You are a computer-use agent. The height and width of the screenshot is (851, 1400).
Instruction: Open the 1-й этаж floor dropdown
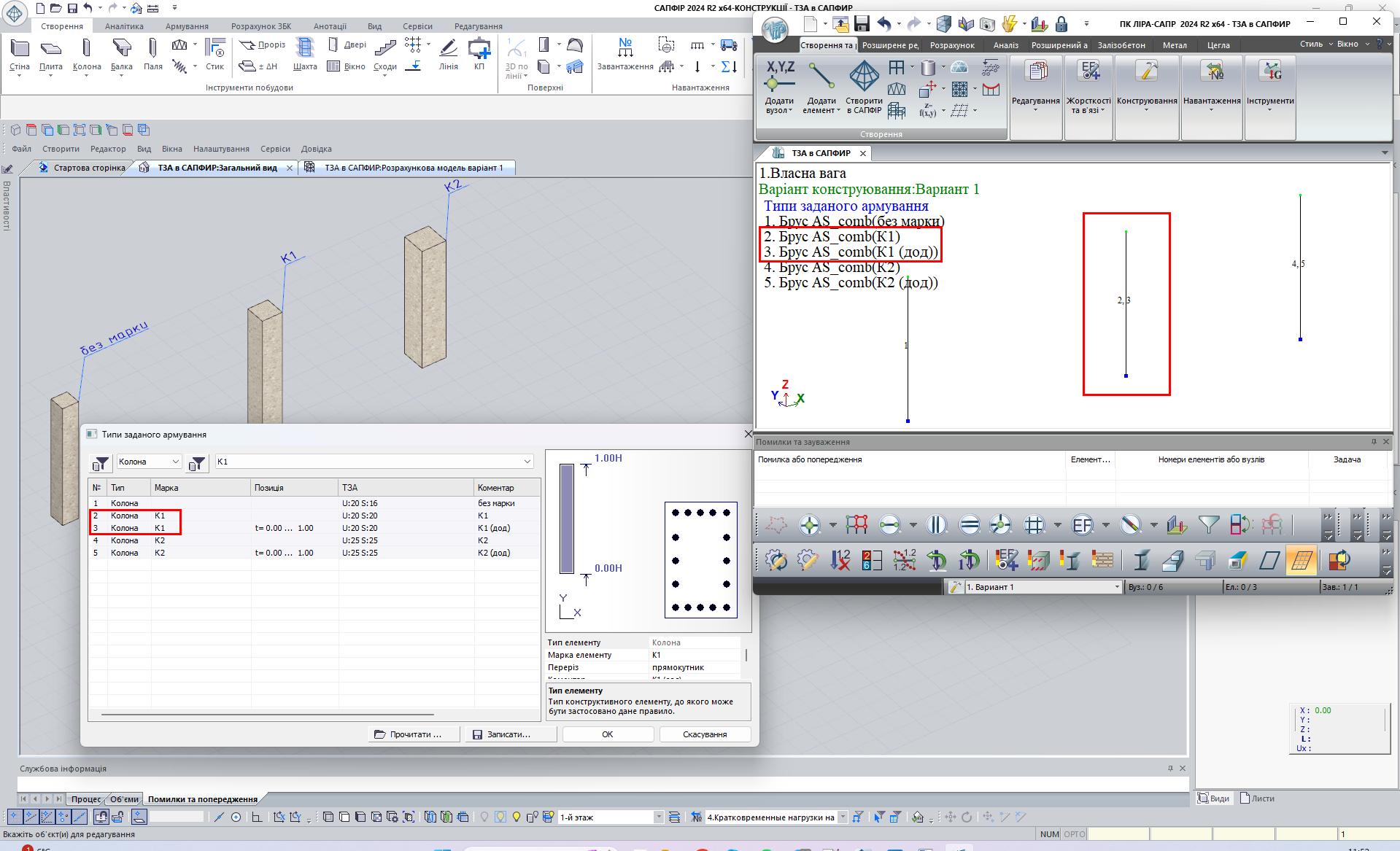[658, 817]
